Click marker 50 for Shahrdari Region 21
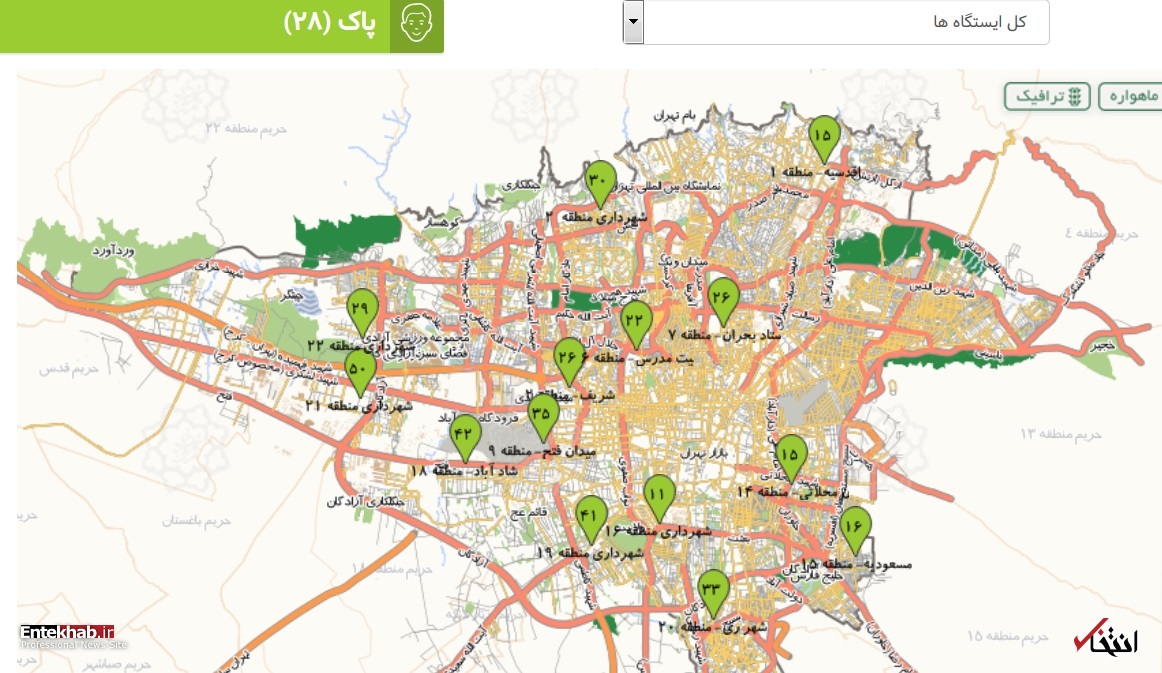1162x673 pixels. click(x=360, y=372)
